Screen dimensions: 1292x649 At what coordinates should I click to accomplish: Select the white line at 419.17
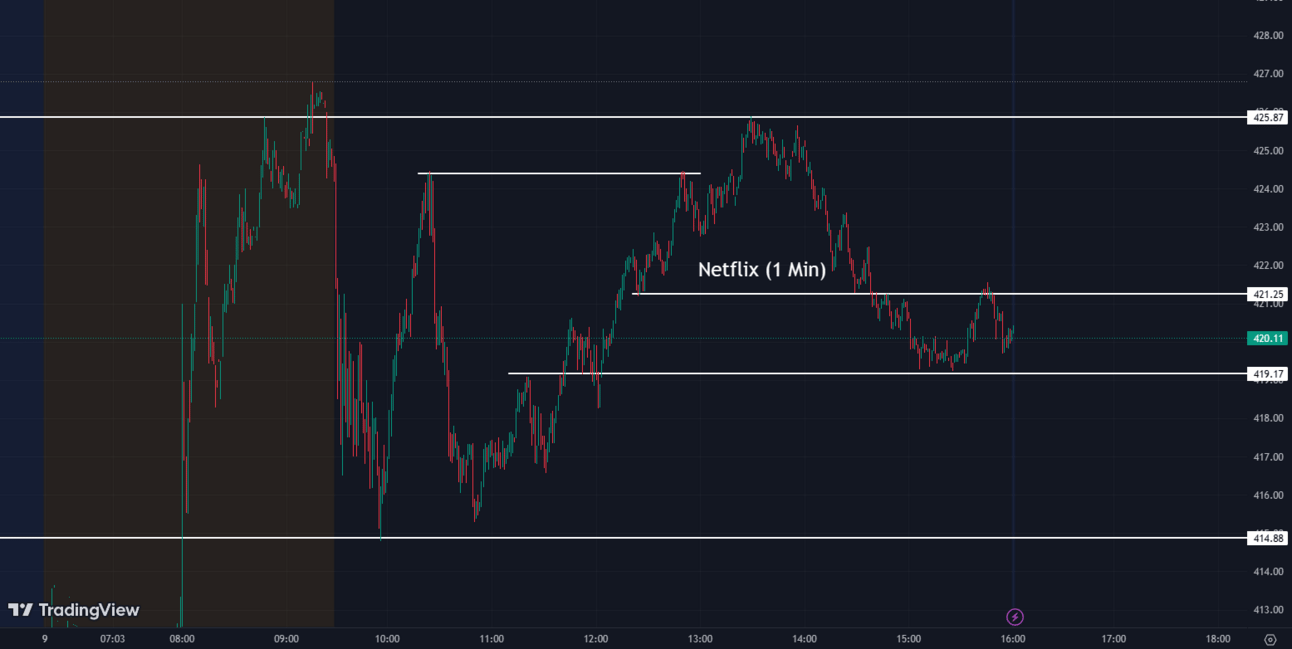point(877,374)
